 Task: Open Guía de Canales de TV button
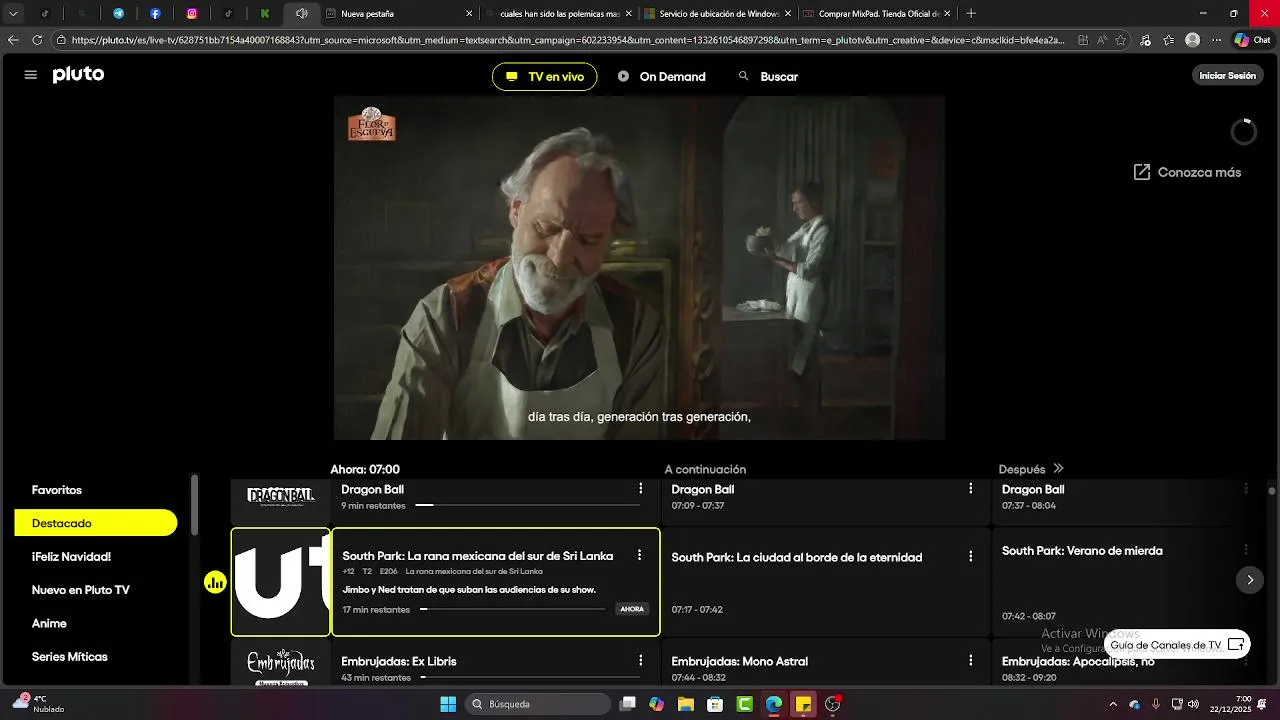point(1177,645)
